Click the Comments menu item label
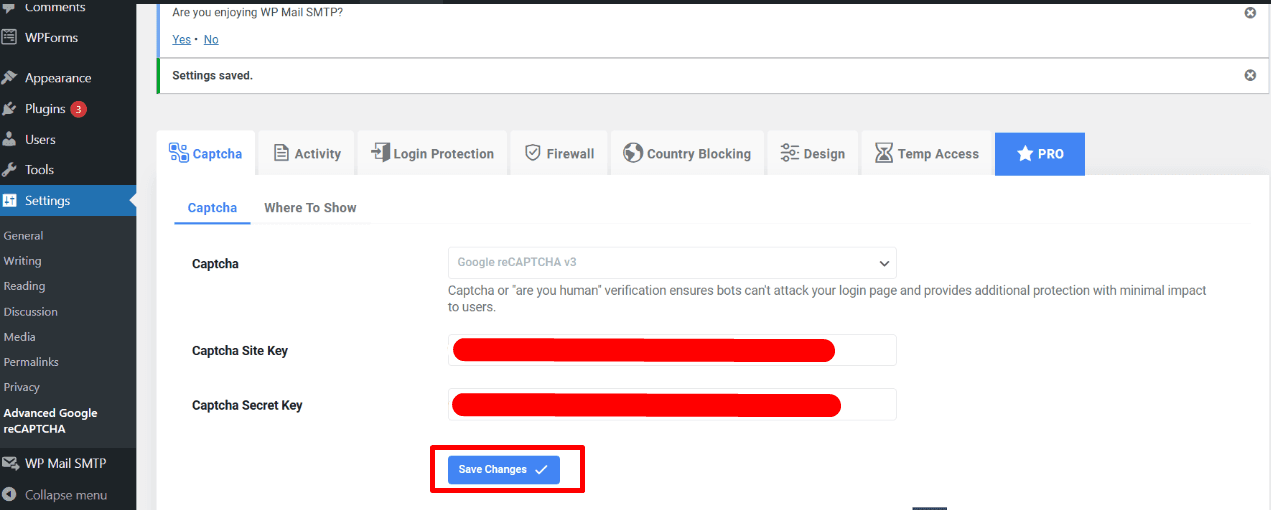Viewport: 1271px width, 510px height. pos(55,7)
